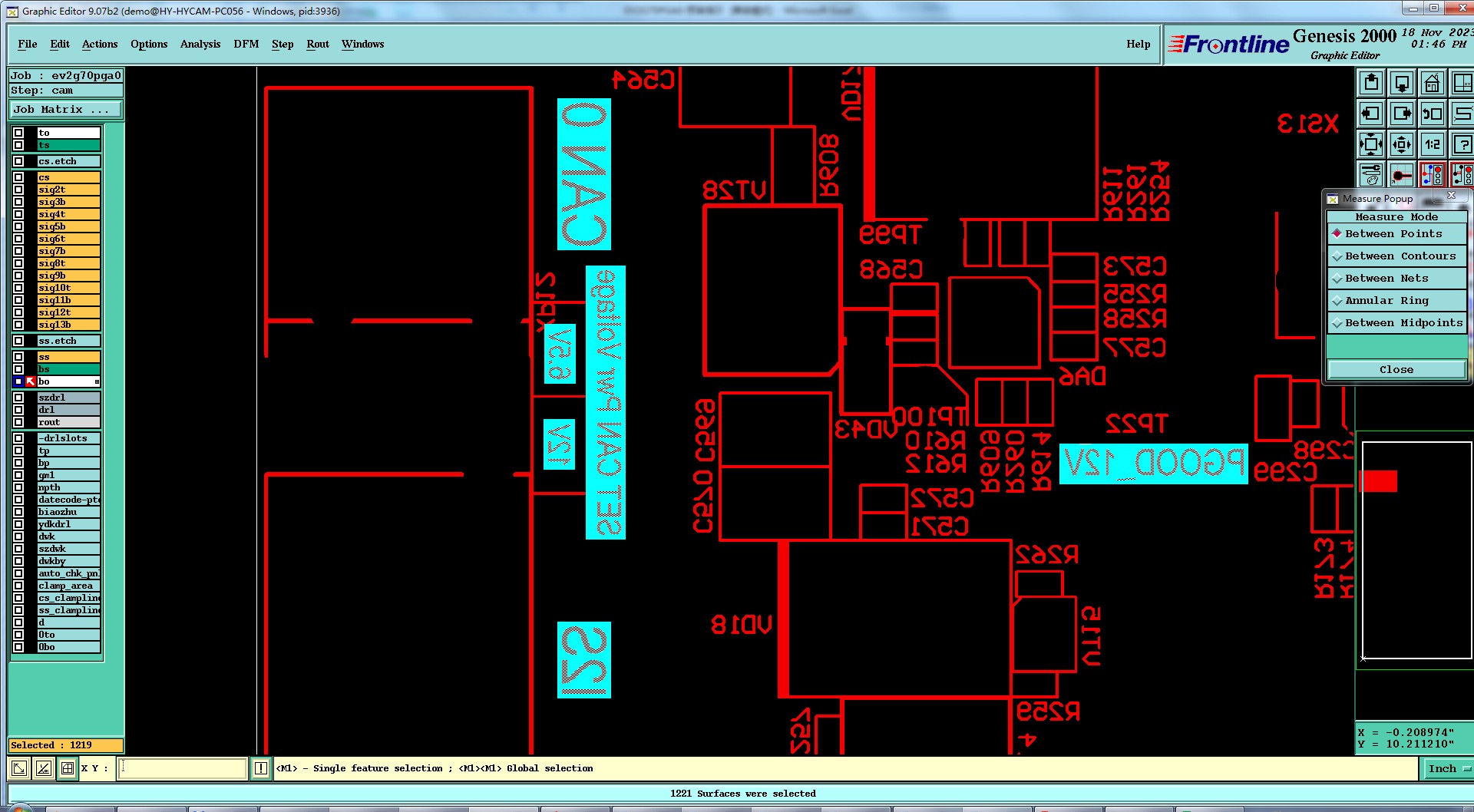
Task: Toggle the checkbox for layer rout
Action: (18, 422)
